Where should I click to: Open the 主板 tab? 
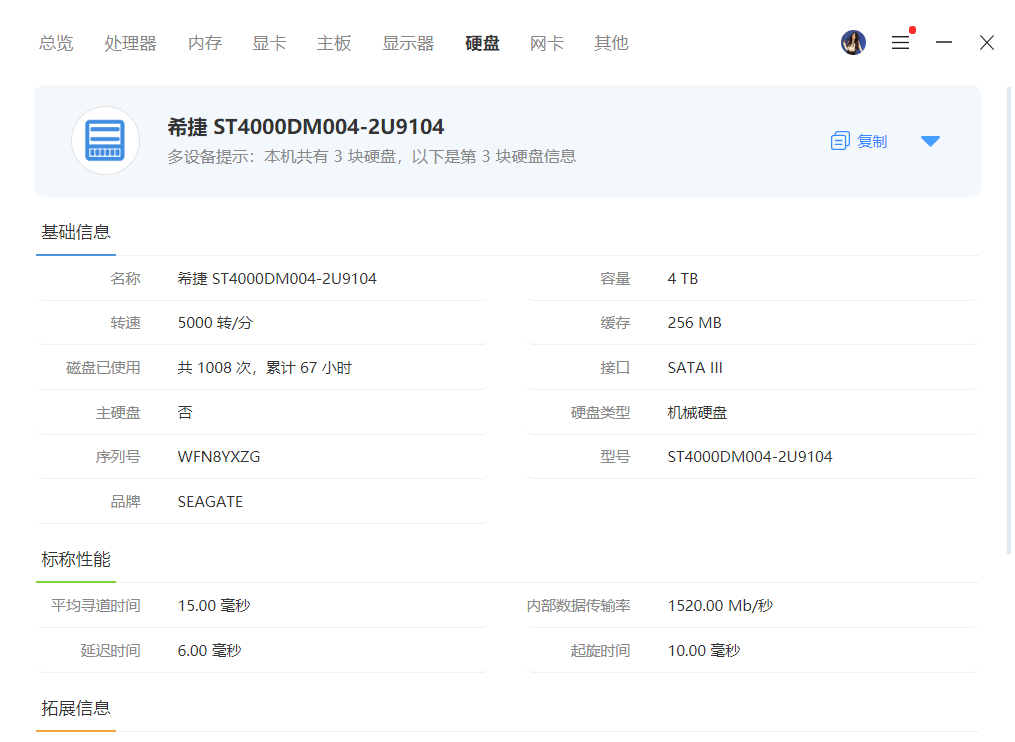333,43
